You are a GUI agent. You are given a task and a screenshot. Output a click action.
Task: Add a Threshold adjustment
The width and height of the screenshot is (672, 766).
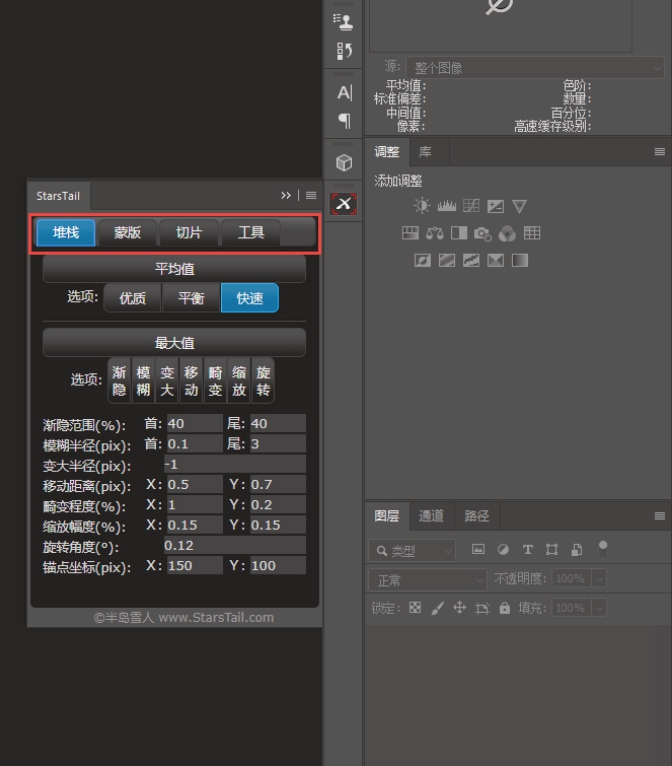(471, 260)
